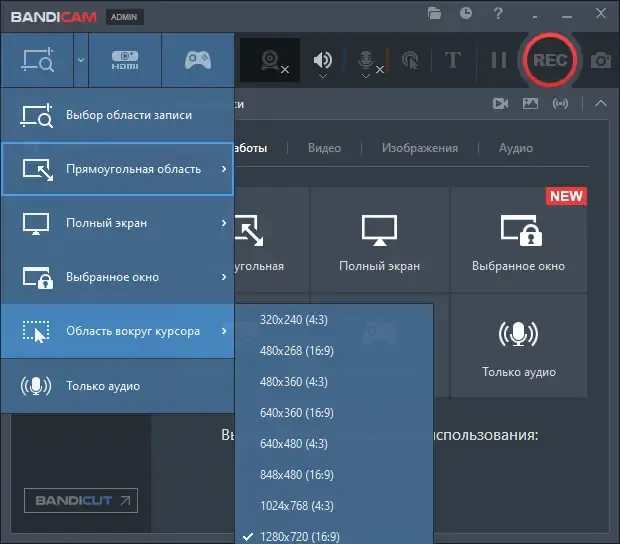Choose 'Выбор области записи' menu item
The image size is (620, 544).
tap(118, 115)
